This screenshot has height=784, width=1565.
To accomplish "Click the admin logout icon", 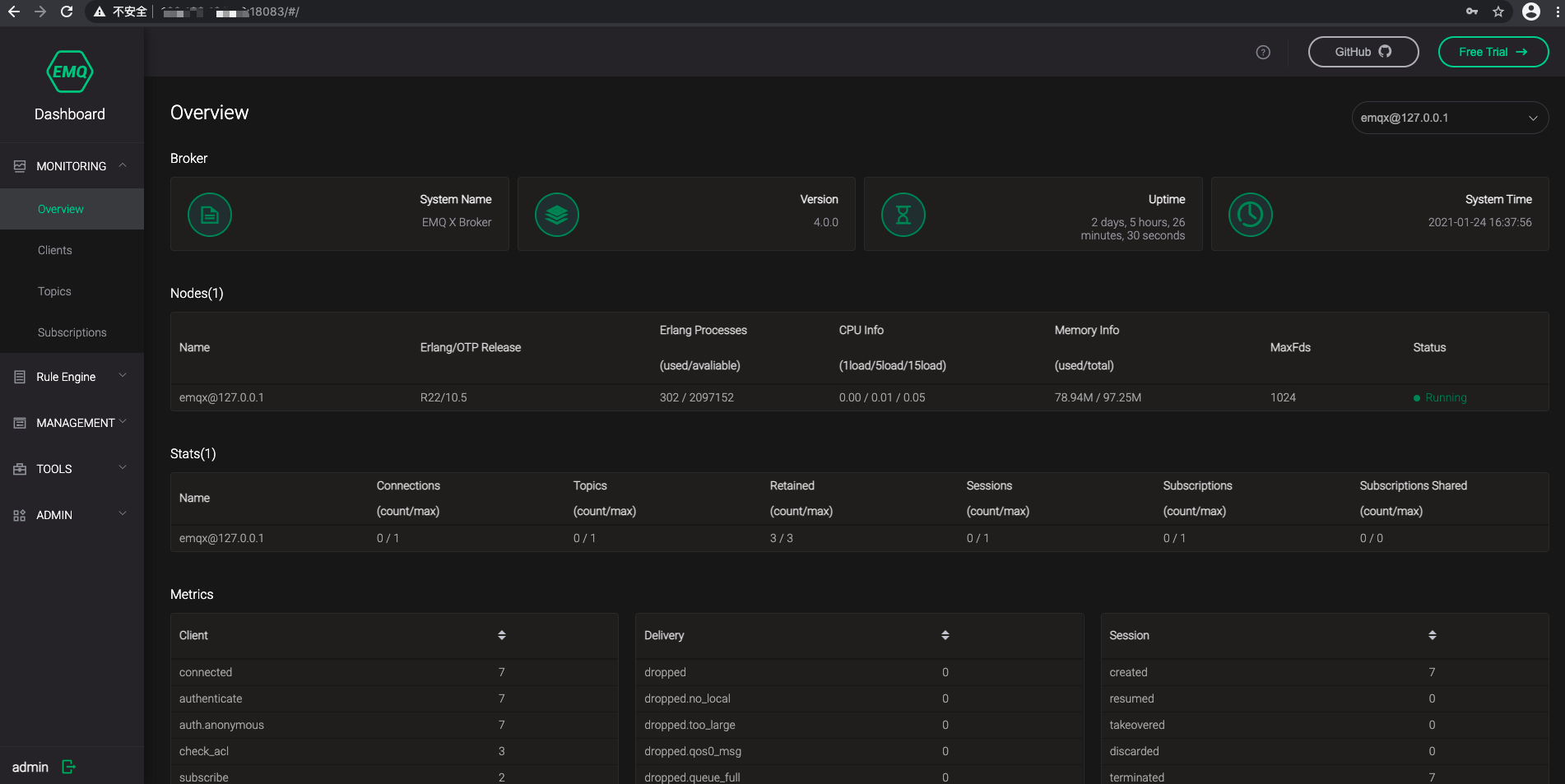I will tap(69, 767).
